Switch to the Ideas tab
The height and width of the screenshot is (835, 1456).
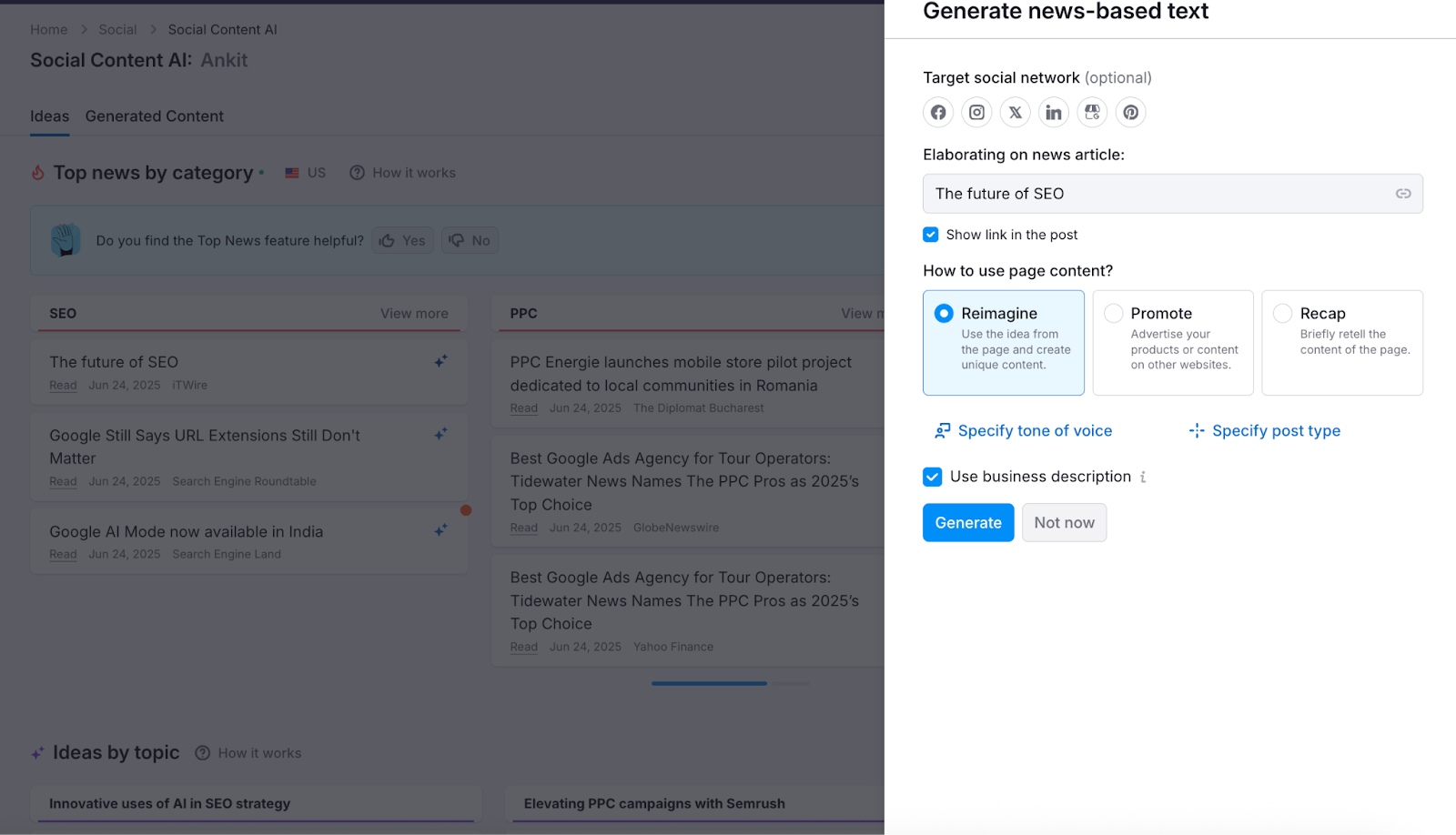click(50, 116)
